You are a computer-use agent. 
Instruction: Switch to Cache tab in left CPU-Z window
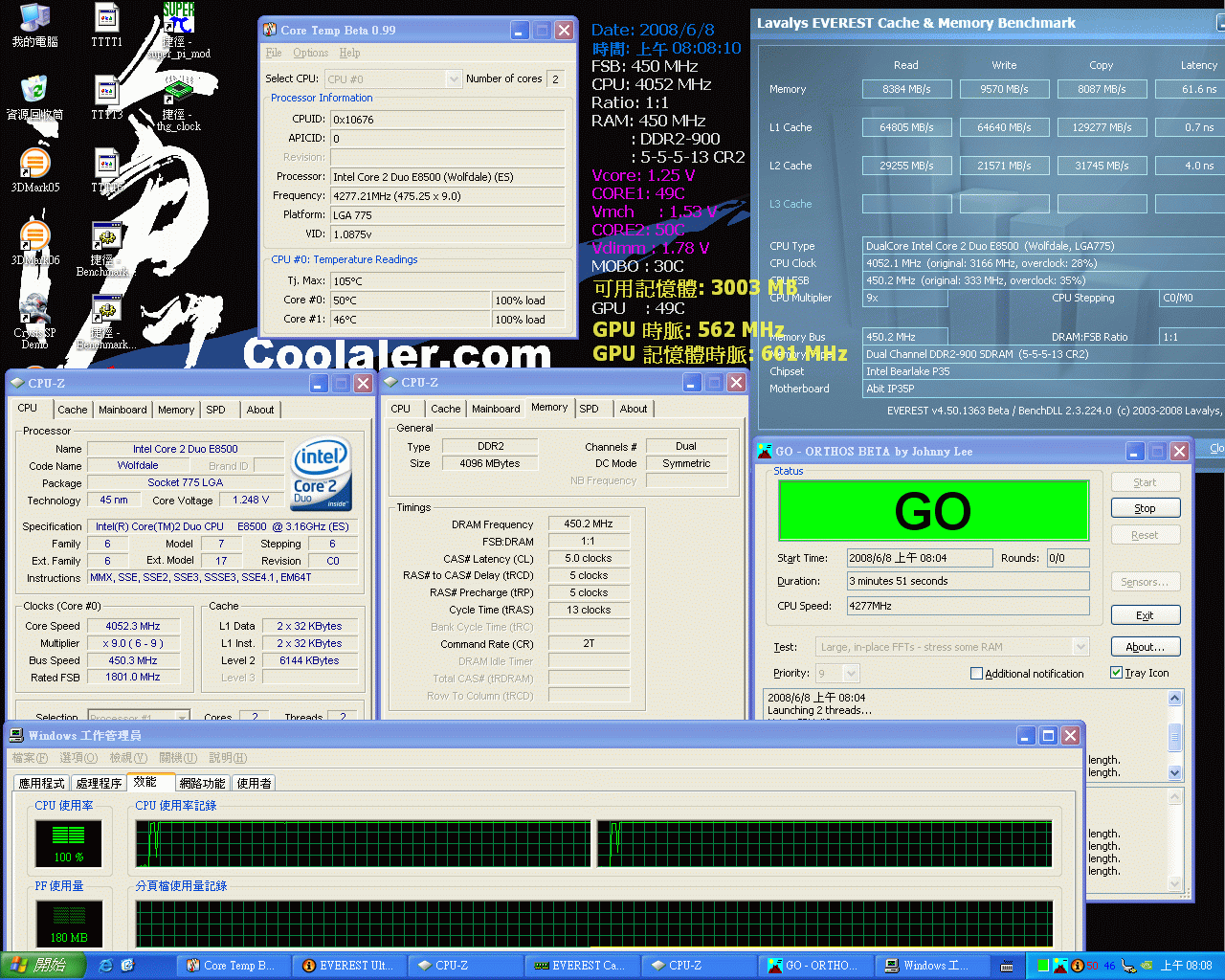(x=72, y=410)
